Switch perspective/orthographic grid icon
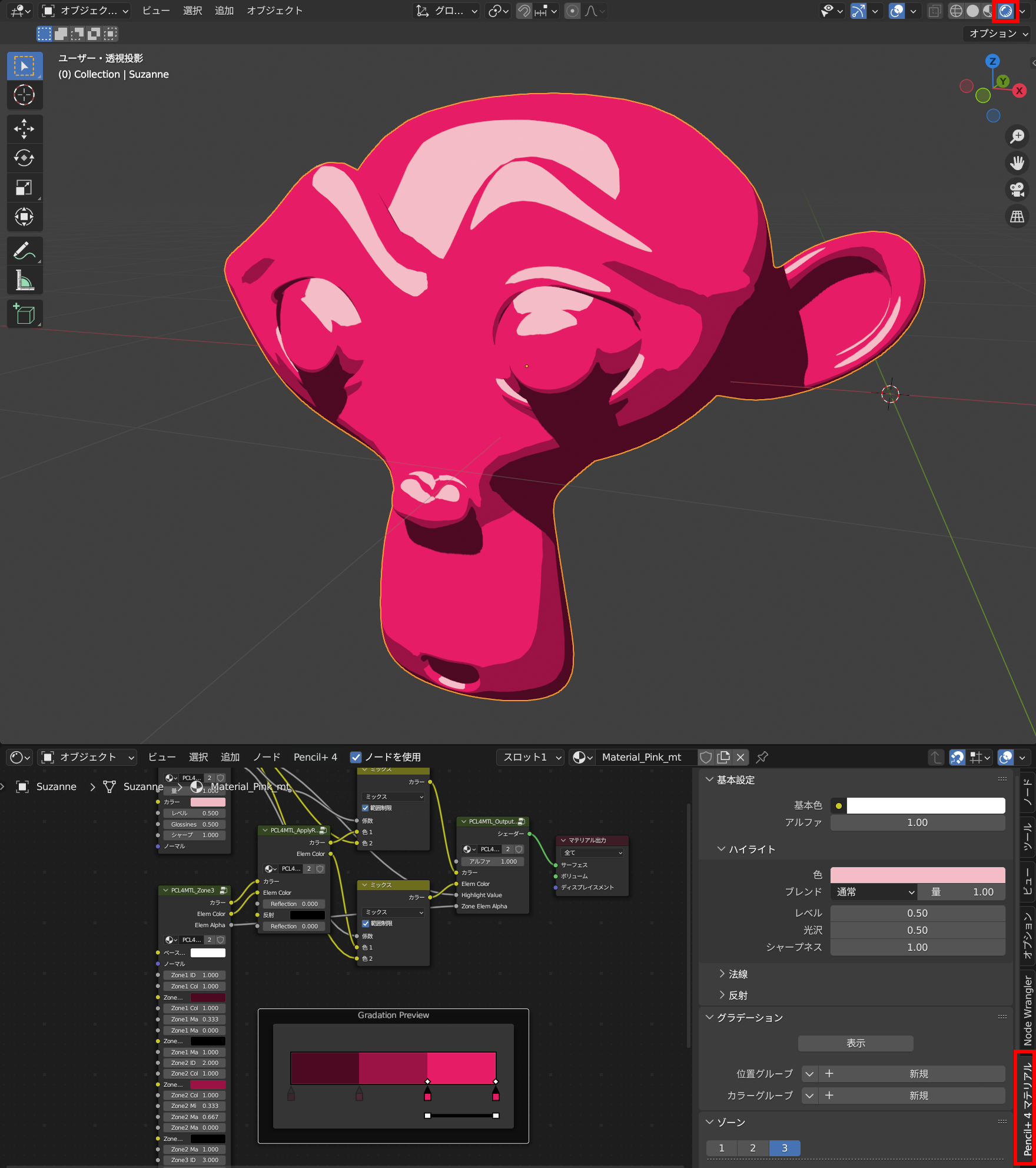Viewport: 1036px width, 1168px height. click(x=1017, y=217)
